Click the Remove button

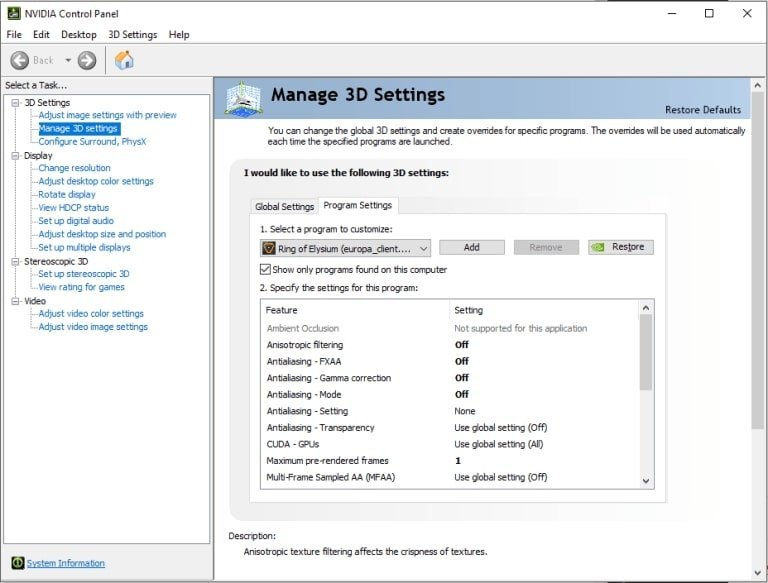coord(546,247)
